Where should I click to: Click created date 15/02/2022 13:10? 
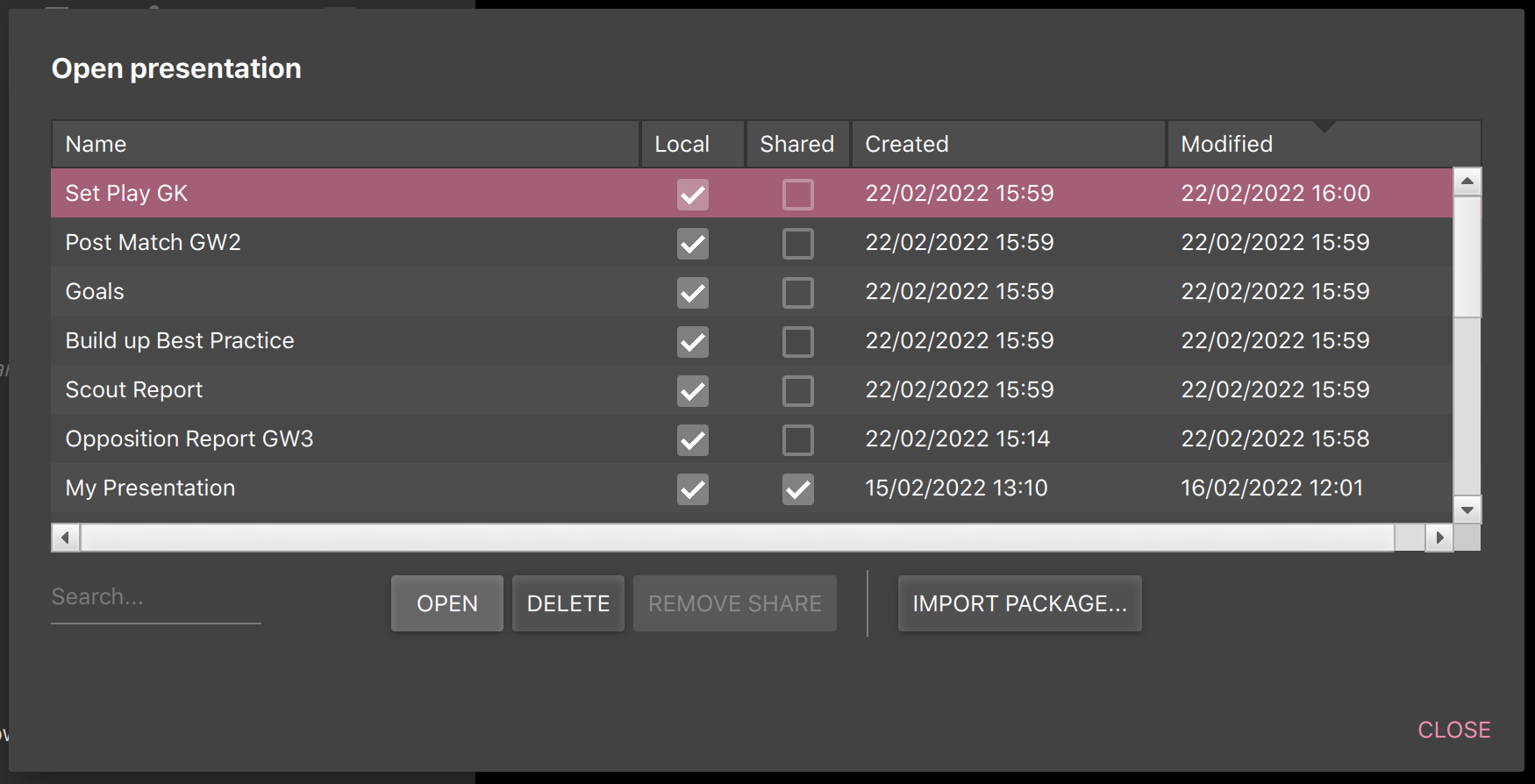pyautogui.click(x=956, y=488)
